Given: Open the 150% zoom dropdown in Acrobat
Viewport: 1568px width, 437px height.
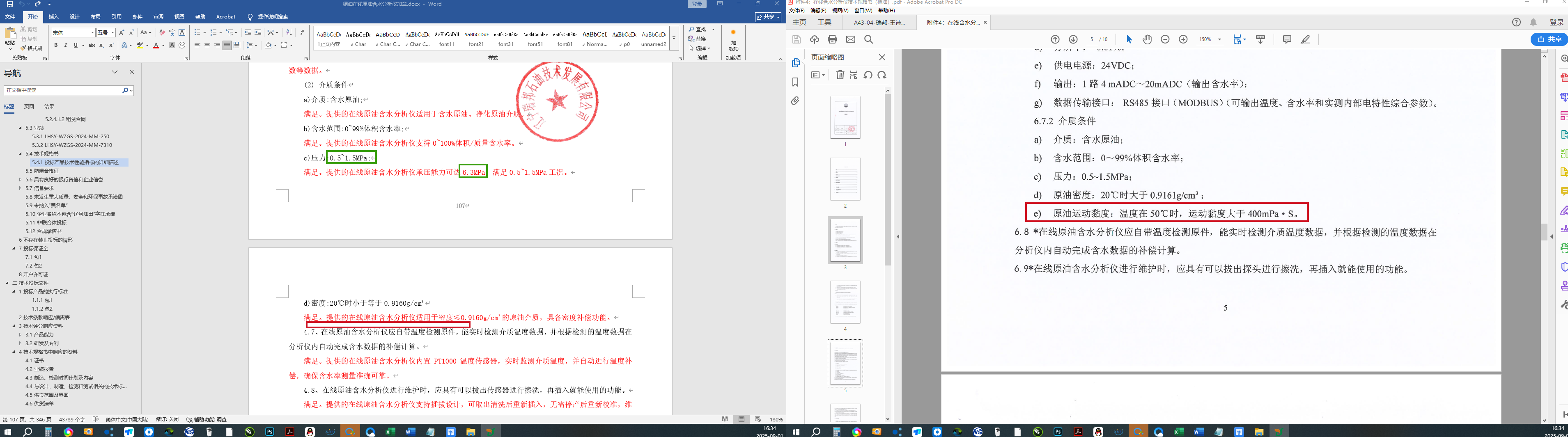Looking at the screenshot, I should tap(1220, 39).
